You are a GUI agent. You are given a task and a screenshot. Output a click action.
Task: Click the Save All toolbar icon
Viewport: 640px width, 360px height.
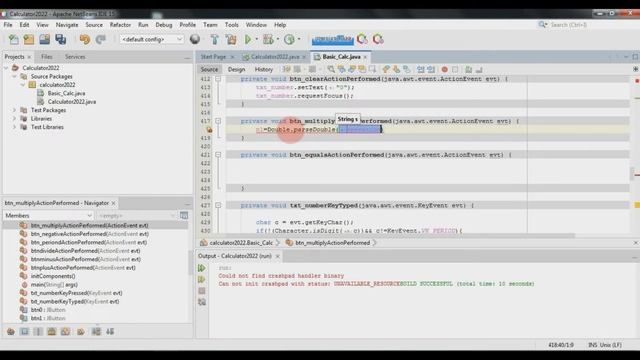pyautogui.click(x=61, y=39)
